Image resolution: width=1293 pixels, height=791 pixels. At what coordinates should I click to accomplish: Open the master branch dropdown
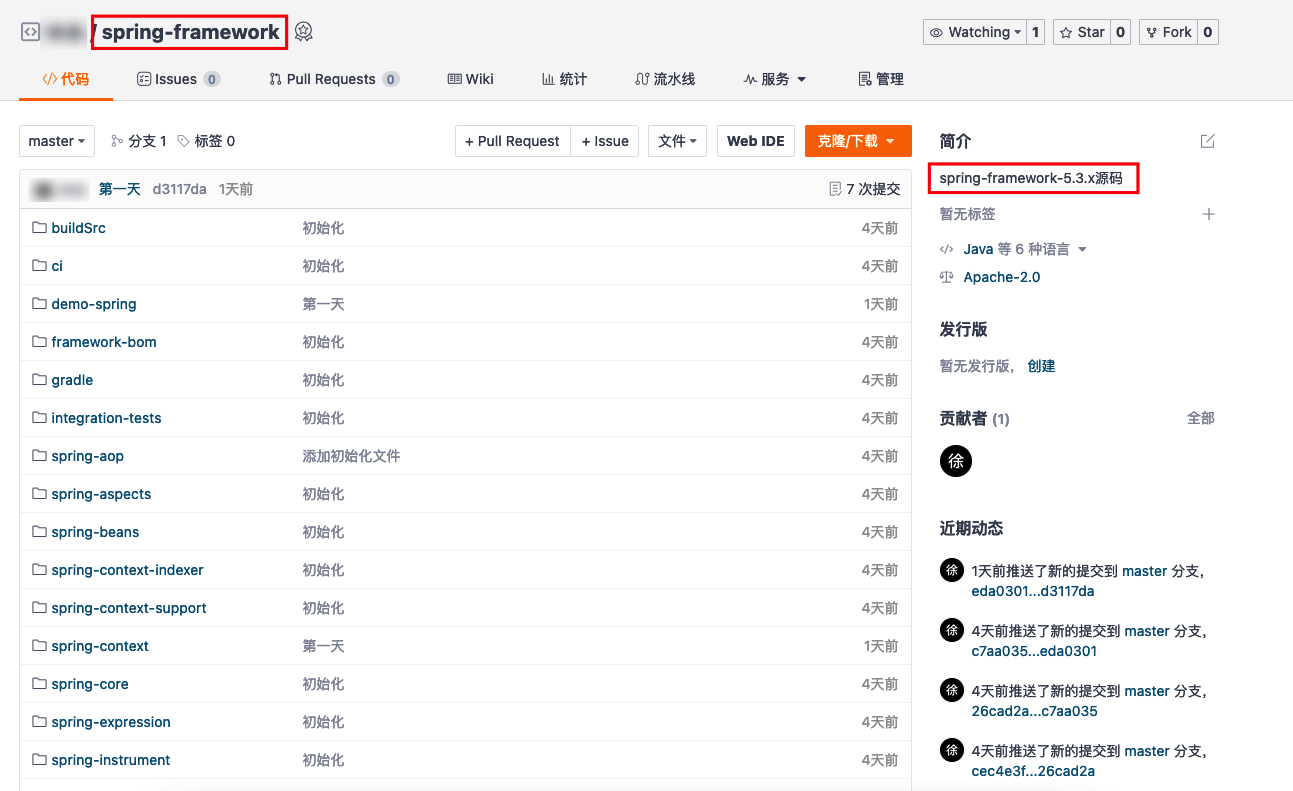point(57,141)
